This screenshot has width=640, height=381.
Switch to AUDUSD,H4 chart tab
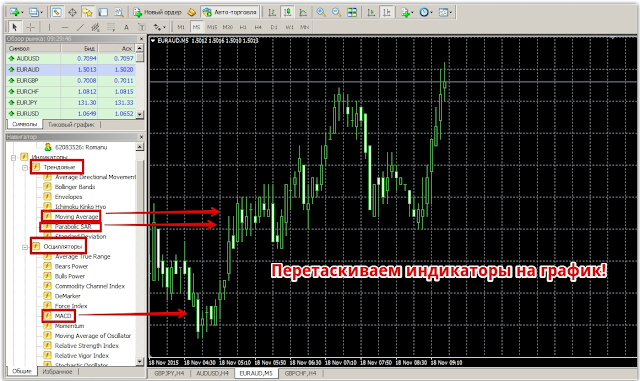click(212, 373)
